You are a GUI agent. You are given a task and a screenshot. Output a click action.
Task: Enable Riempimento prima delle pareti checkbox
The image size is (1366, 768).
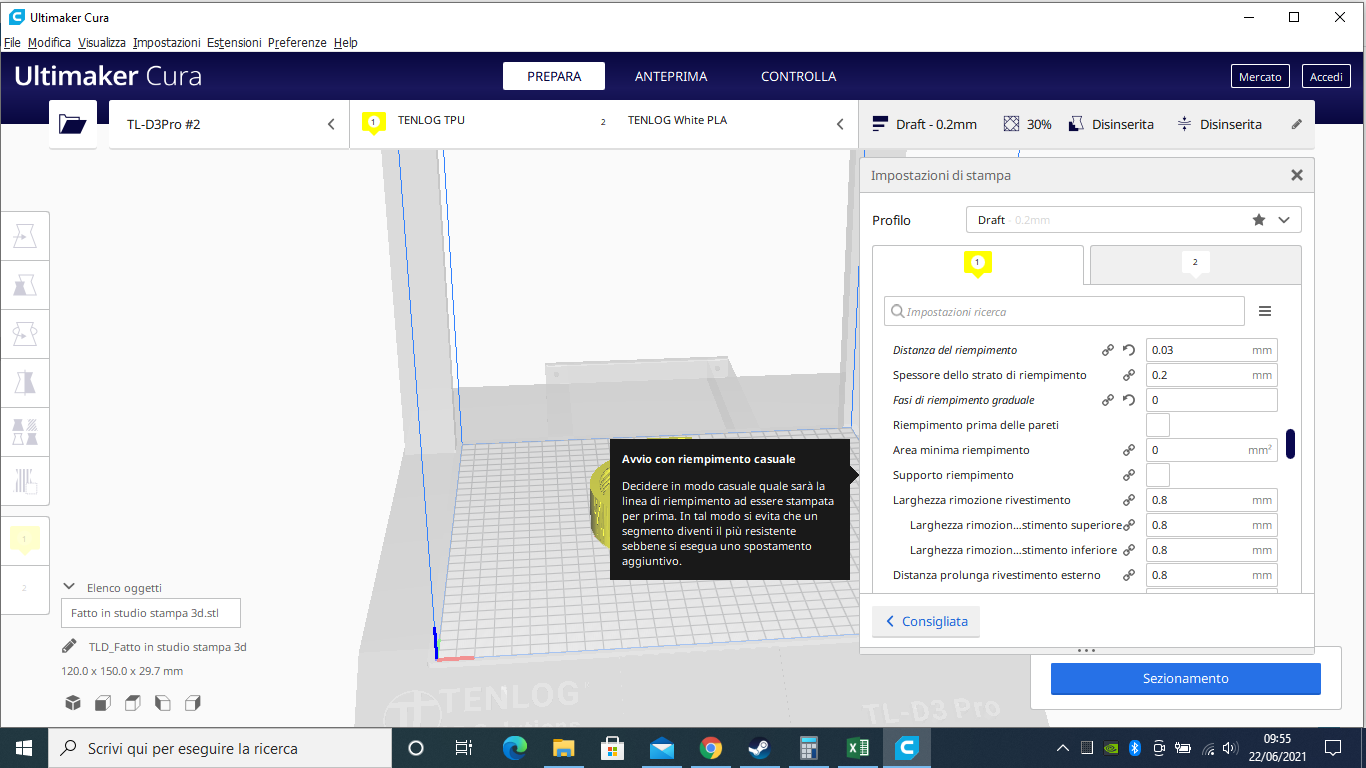(1158, 425)
